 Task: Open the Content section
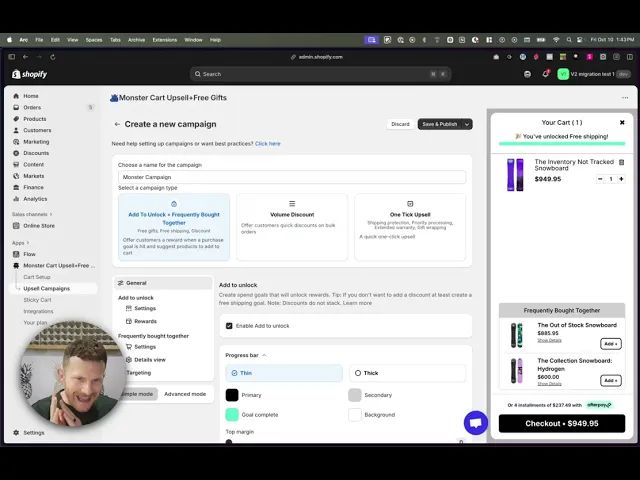coord(33,164)
